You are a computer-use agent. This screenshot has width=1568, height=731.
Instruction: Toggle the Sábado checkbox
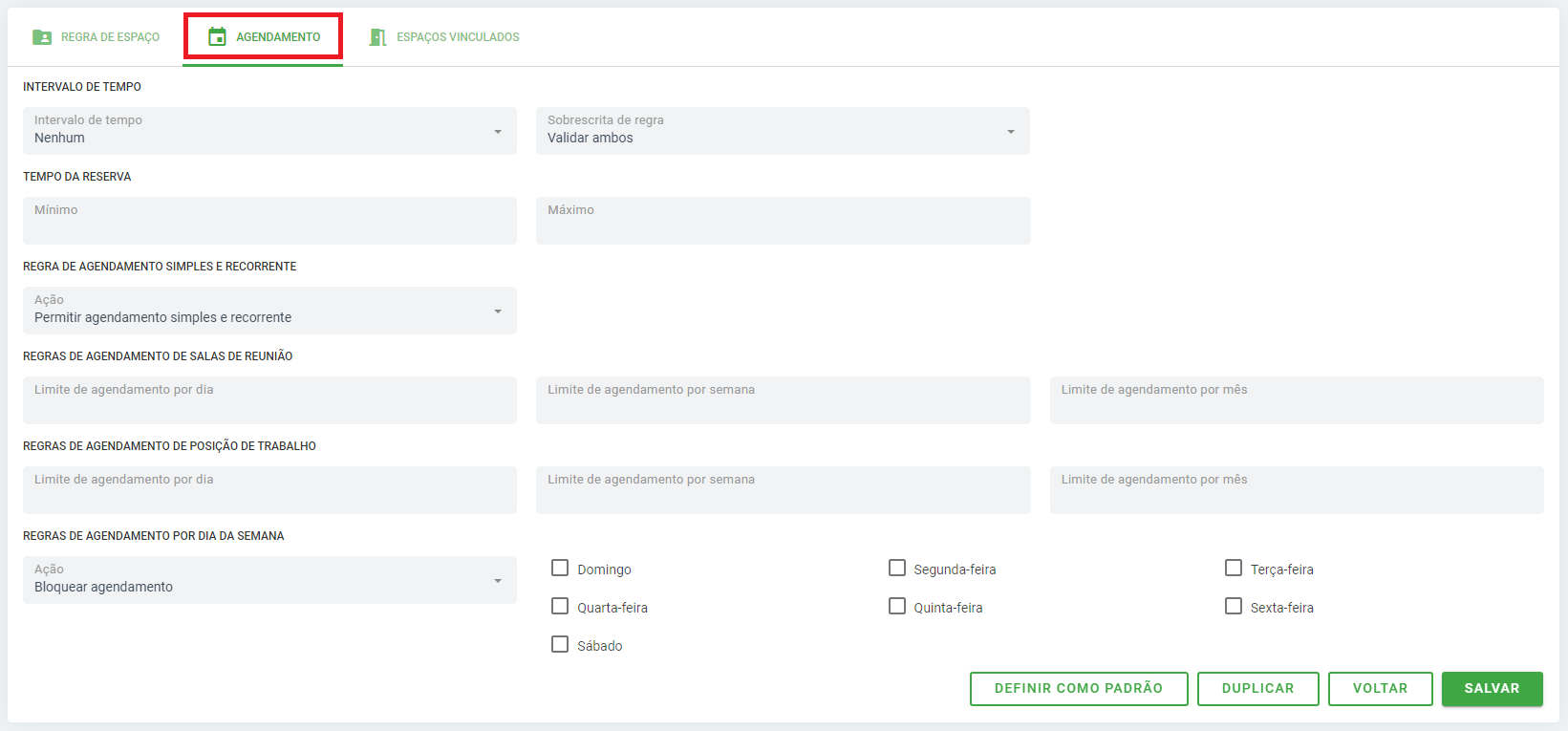click(560, 645)
